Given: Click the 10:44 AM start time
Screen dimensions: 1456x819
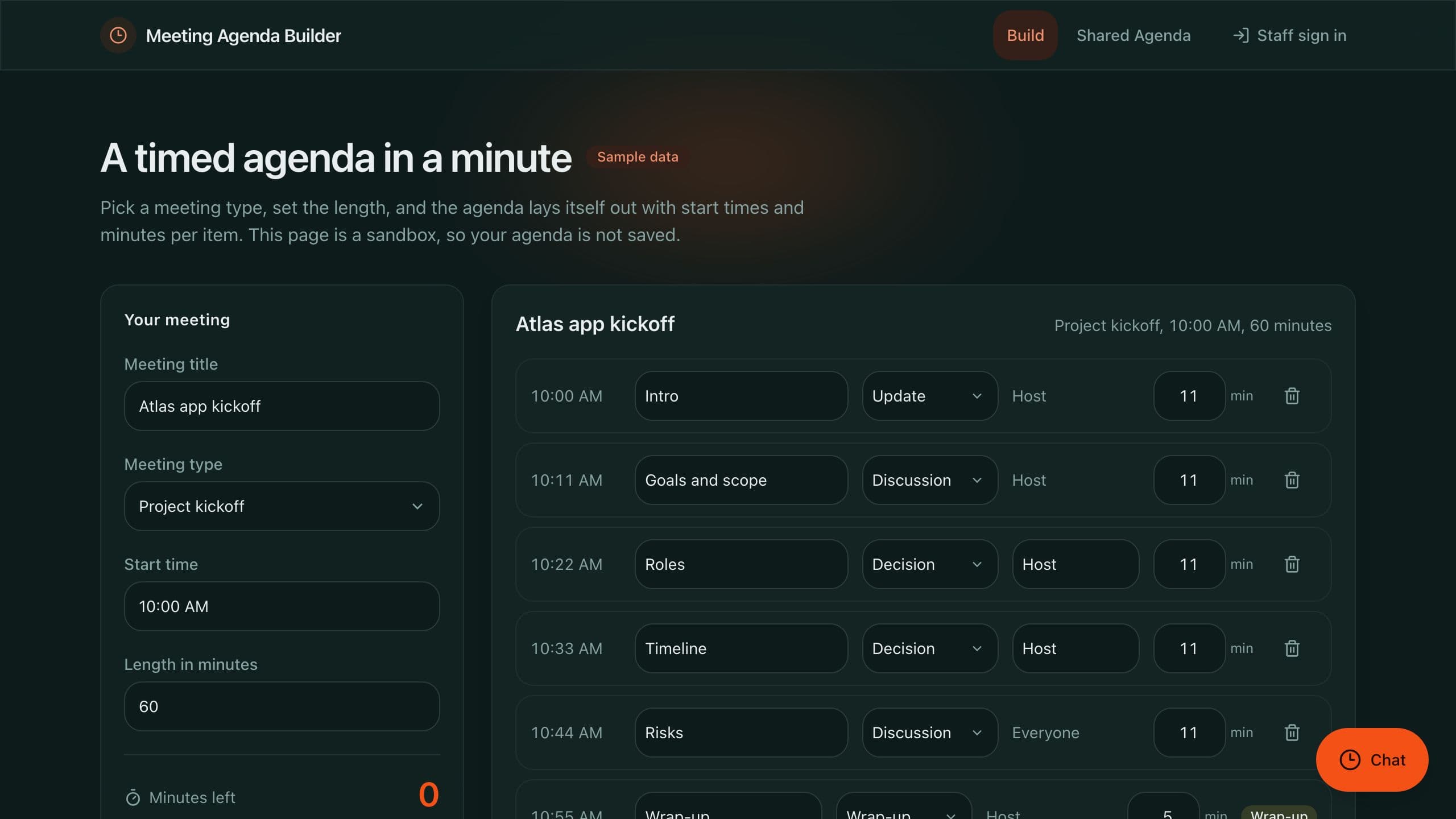Looking at the screenshot, I should (x=566, y=733).
